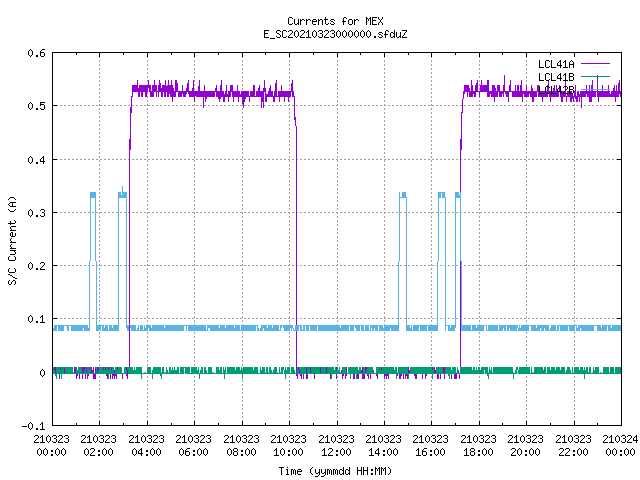
Task: Click the y-axis tick value 0.3
Action: click(x=36, y=213)
